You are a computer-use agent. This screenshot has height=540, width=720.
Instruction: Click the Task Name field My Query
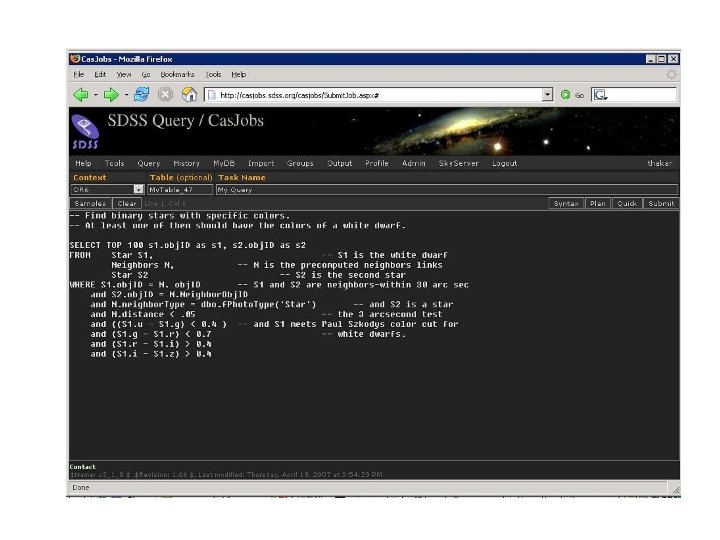[x=447, y=189]
